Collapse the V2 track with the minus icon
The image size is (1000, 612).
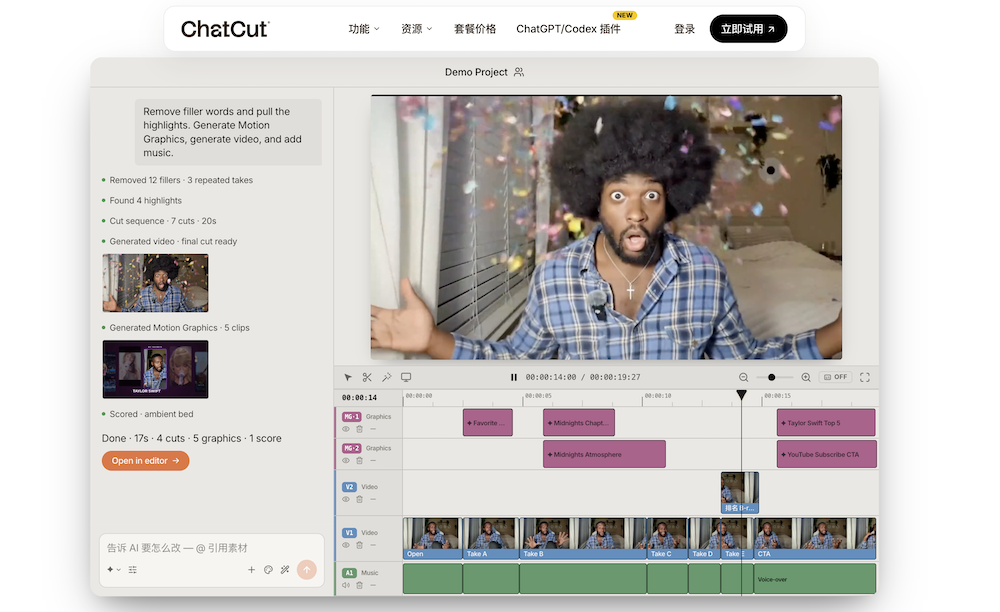coord(372,499)
